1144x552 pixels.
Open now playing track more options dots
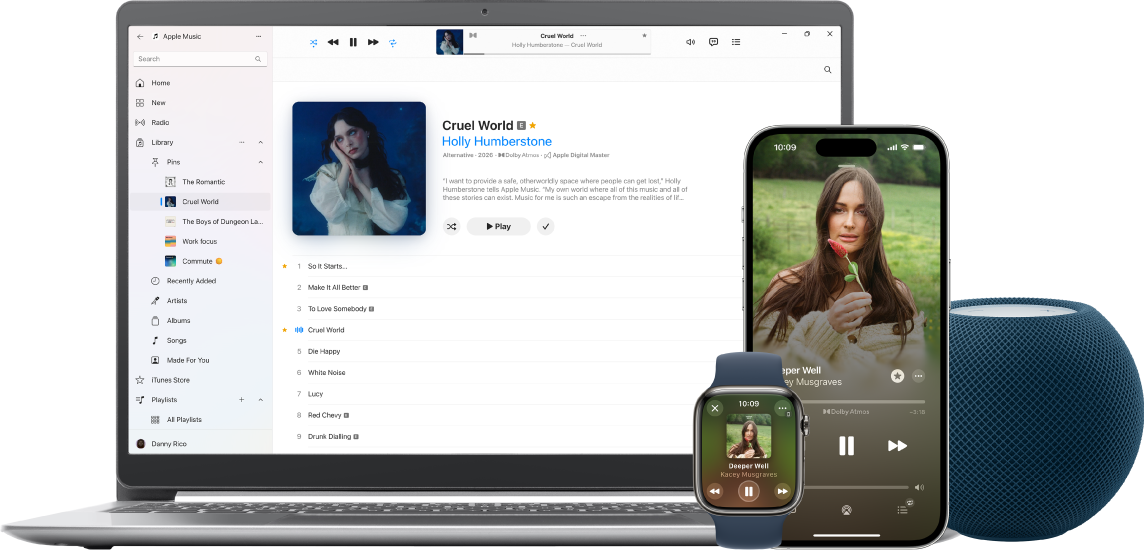tap(583, 36)
